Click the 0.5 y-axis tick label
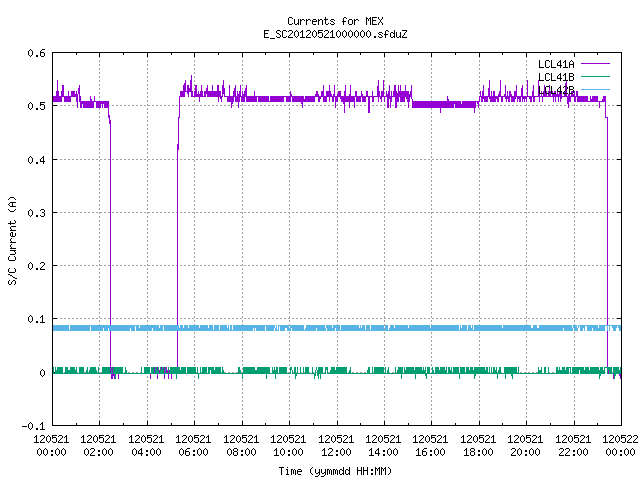 point(36,106)
